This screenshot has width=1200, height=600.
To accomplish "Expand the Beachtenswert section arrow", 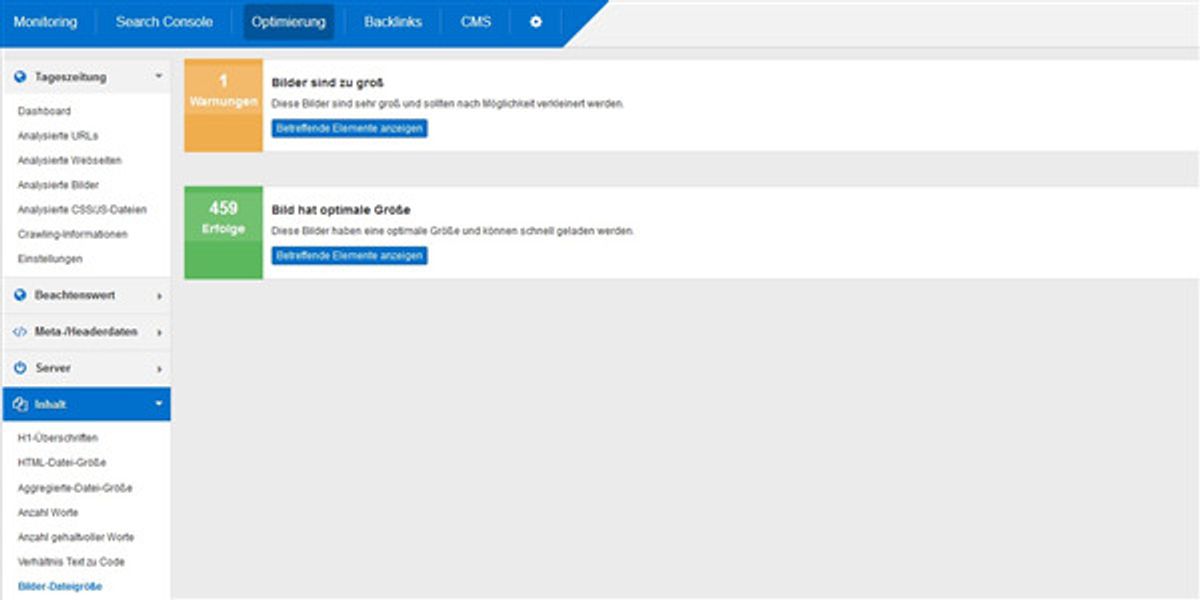I will point(159,296).
